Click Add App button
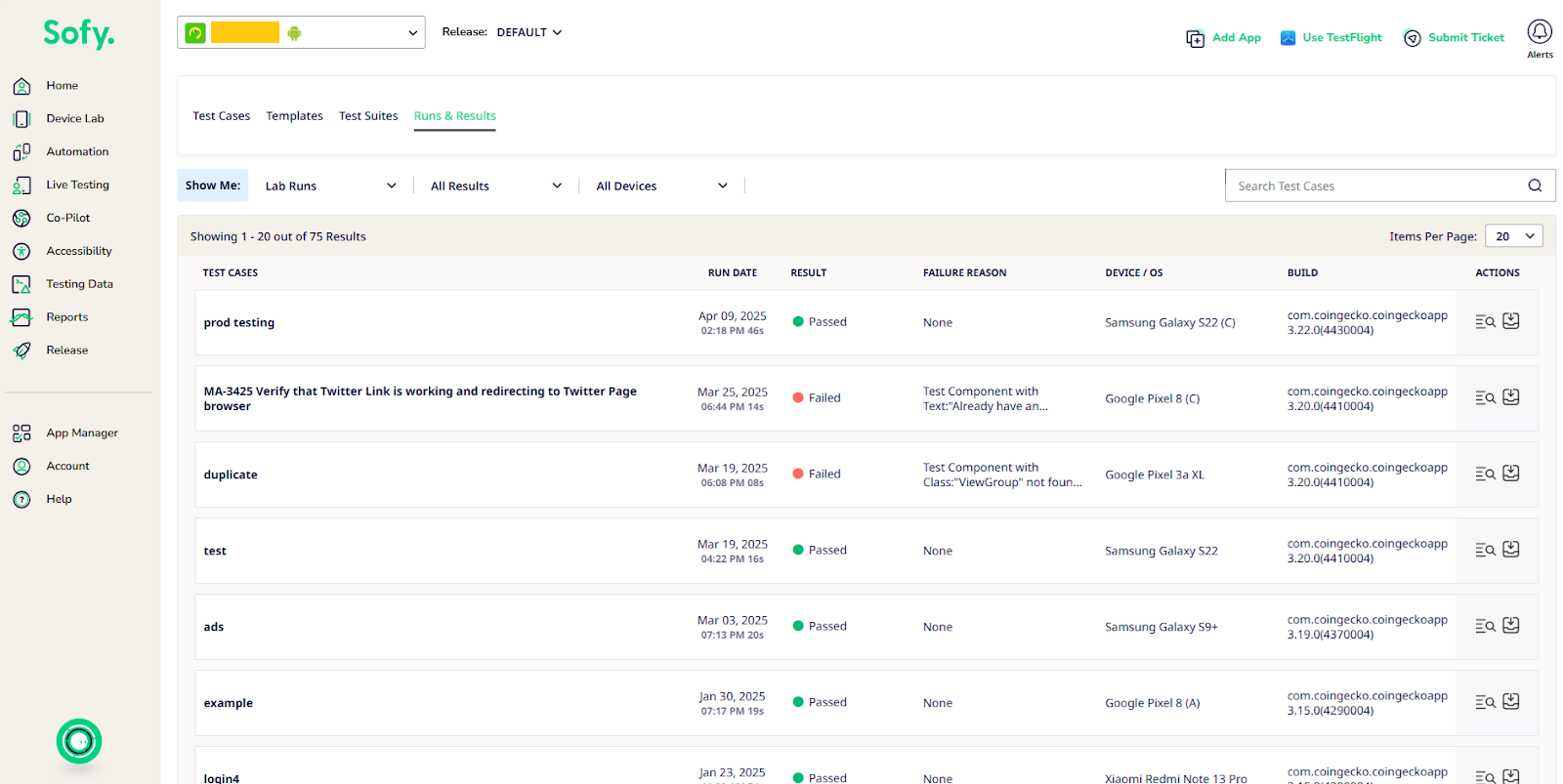The height and width of the screenshot is (784, 1563). 1224,38
